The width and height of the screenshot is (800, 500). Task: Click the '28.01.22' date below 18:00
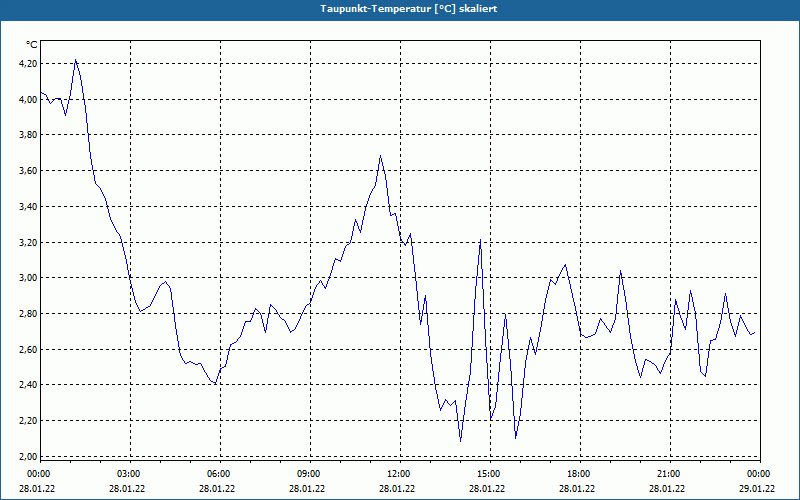pyautogui.click(x=577, y=488)
